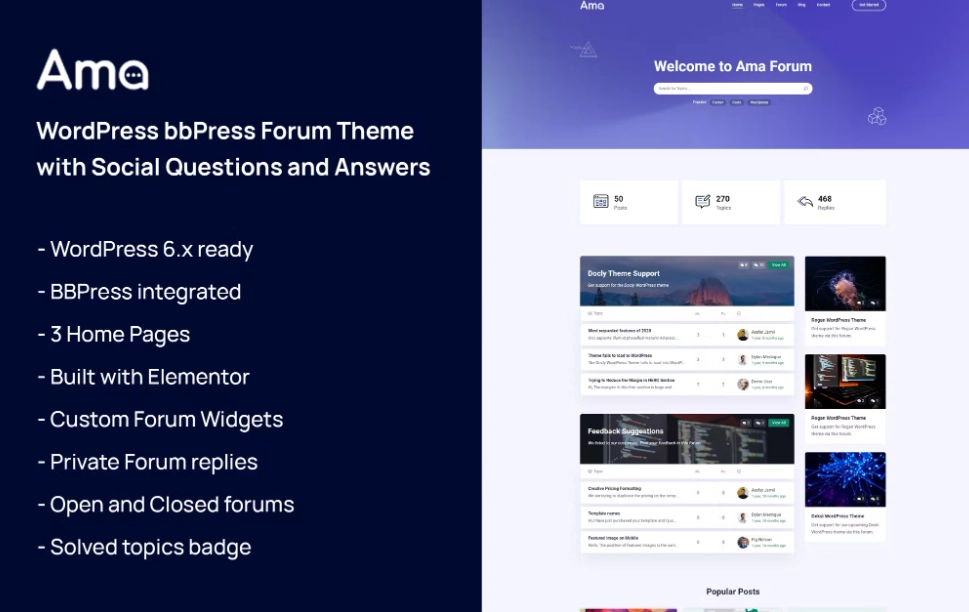Open the blue network Deski theme thumbnail

(x=845, y=479)
